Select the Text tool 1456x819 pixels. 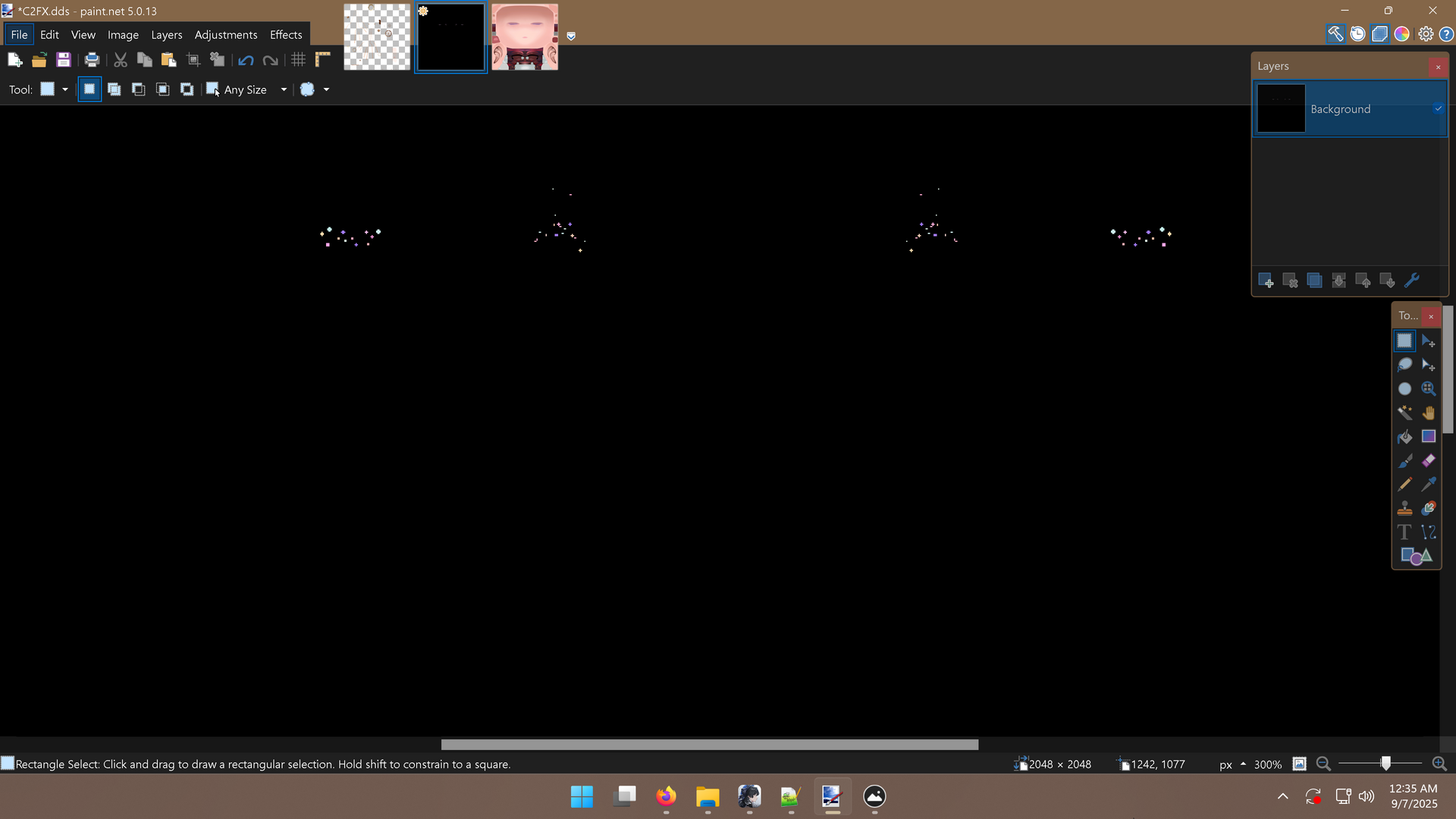click(1404, 532)
